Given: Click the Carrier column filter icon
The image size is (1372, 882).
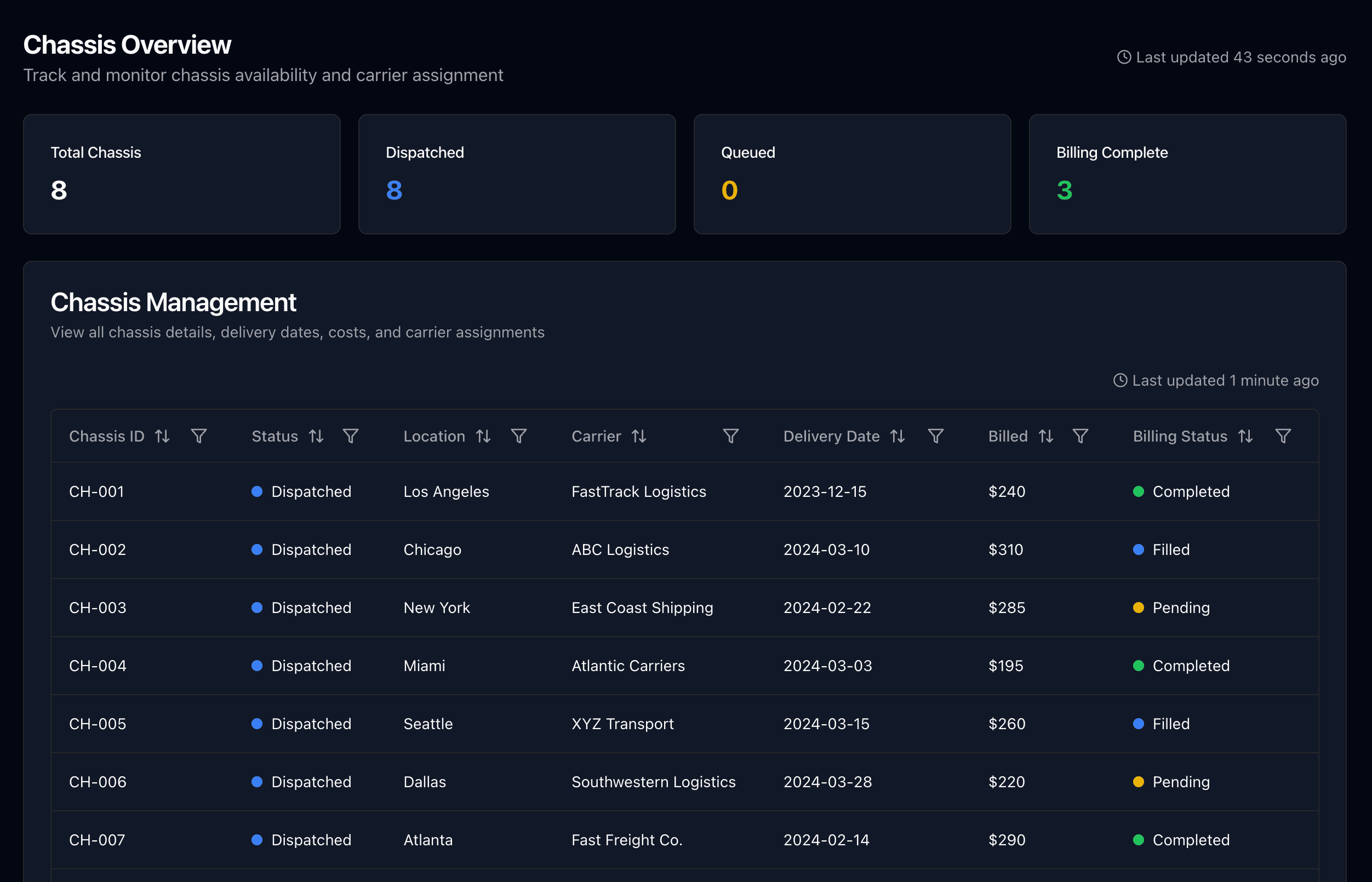Looking at the screenshot, I should point(731,437).
